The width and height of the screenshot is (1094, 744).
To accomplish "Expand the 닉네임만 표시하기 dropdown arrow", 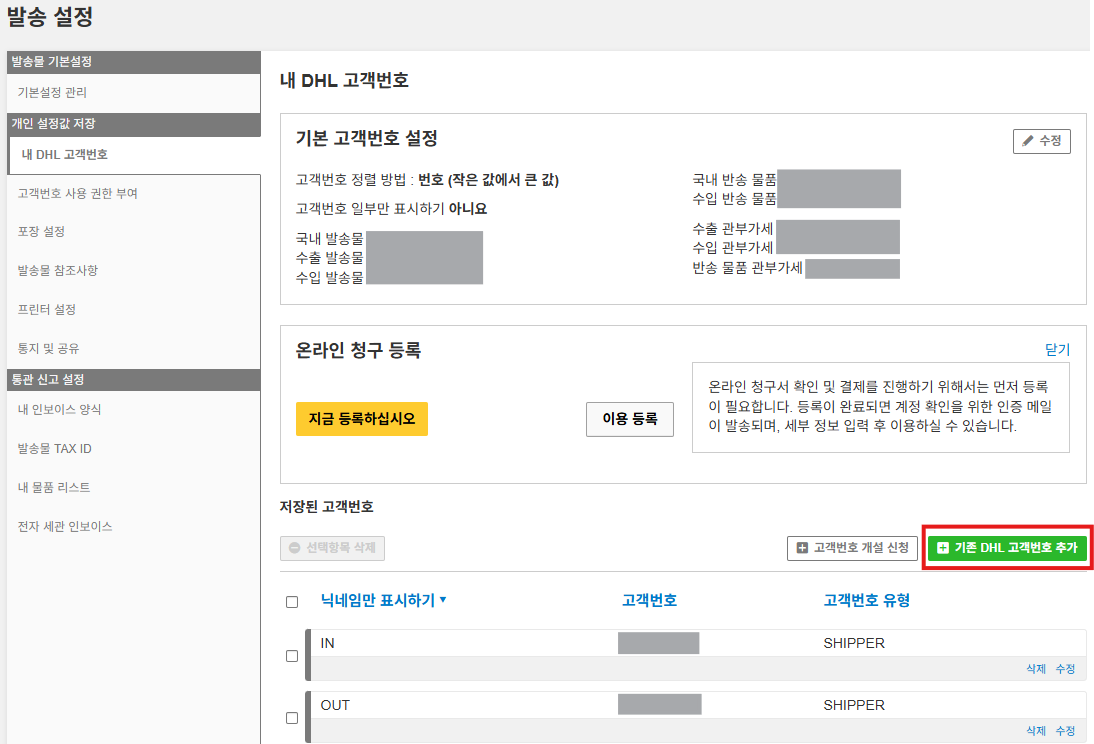I will click(x=443, y=600).
